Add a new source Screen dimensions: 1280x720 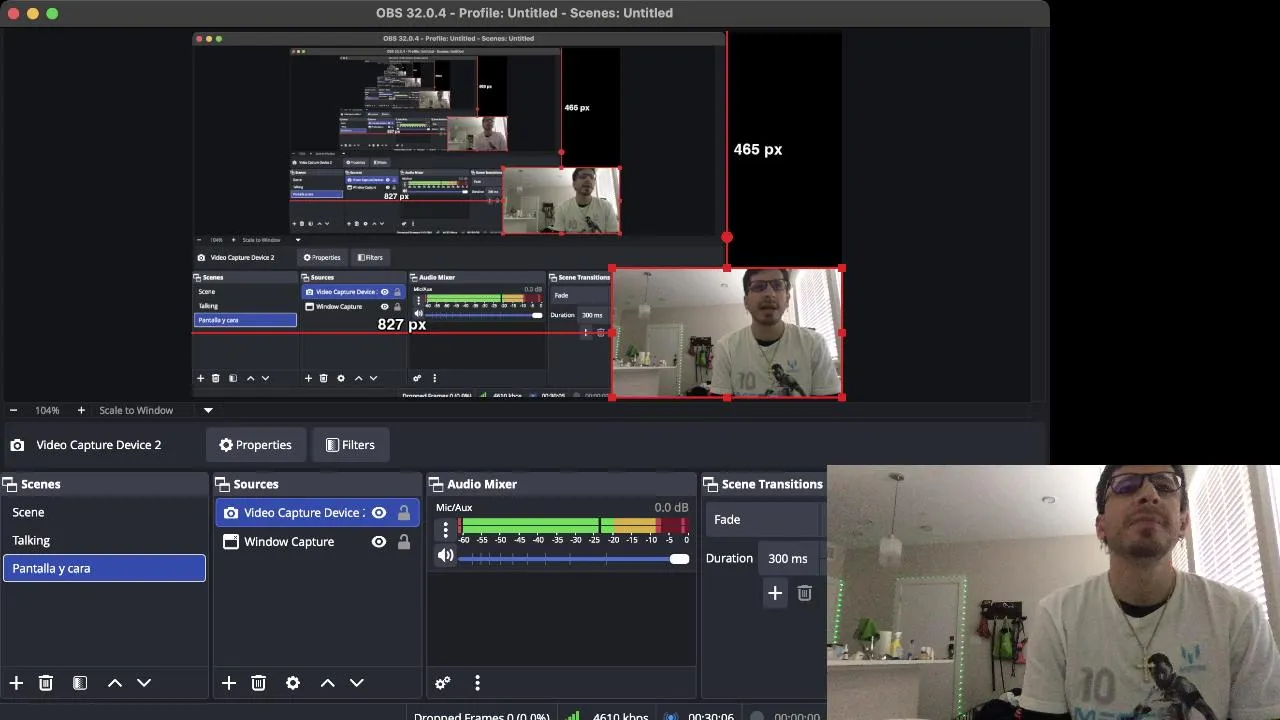pos(229,683)
